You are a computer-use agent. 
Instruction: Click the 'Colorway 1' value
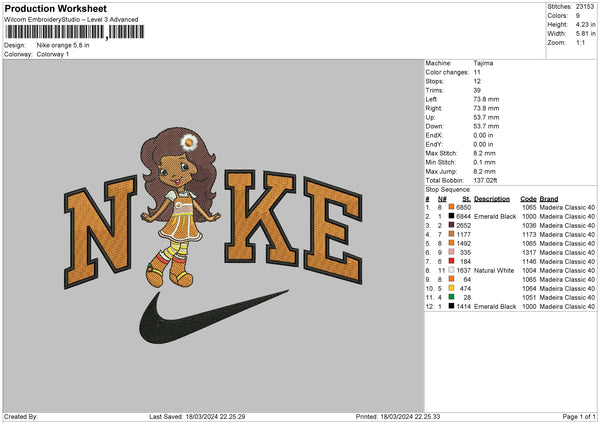[x=53, y=54]
